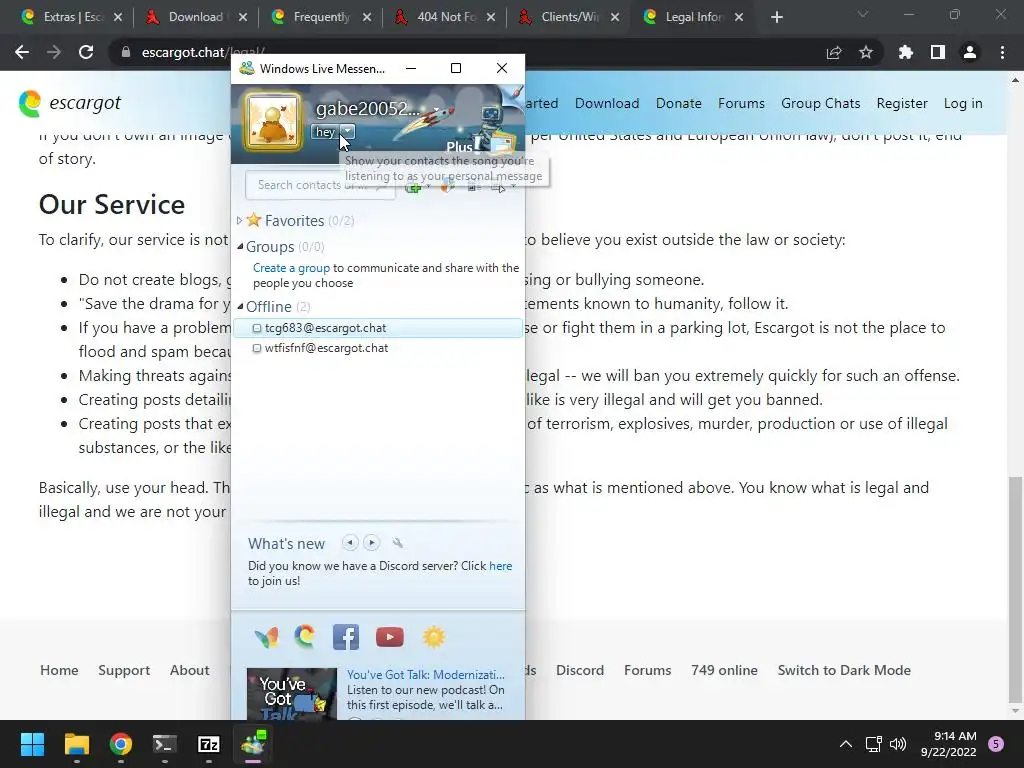
Task: Click Support footer link
Action: 124,670
